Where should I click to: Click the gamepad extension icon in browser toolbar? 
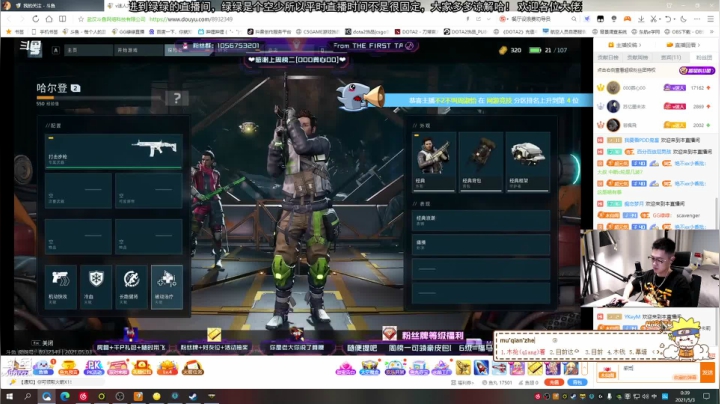tap(627, 19)
